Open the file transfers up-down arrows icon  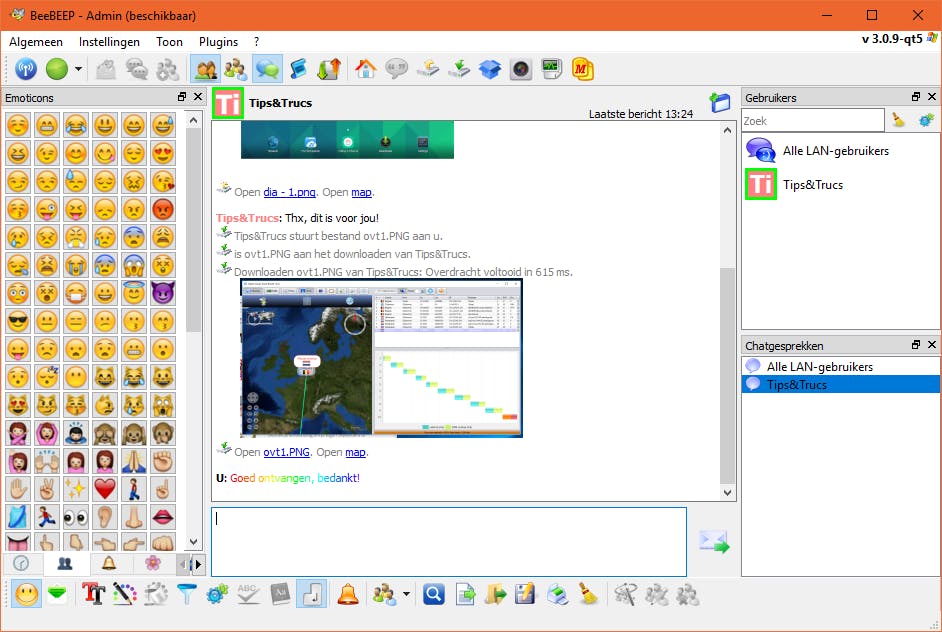point(329,69)
